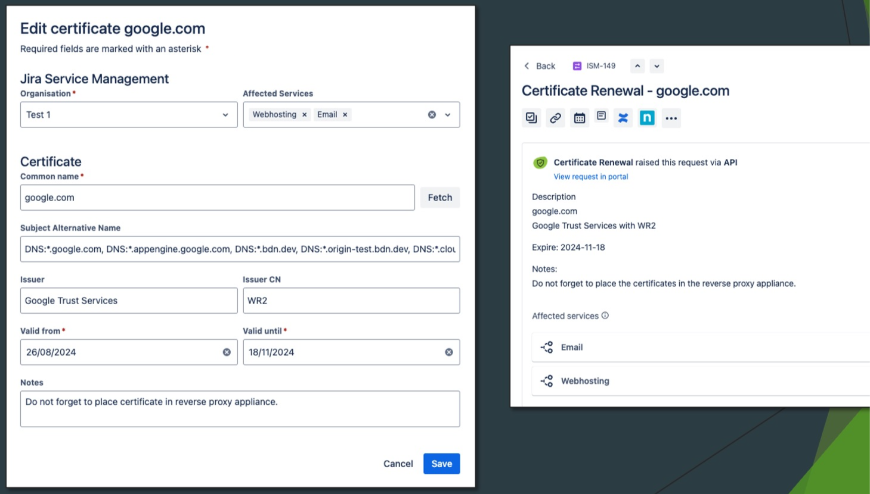Click the Issuer CN input field

tap(351, 300)
